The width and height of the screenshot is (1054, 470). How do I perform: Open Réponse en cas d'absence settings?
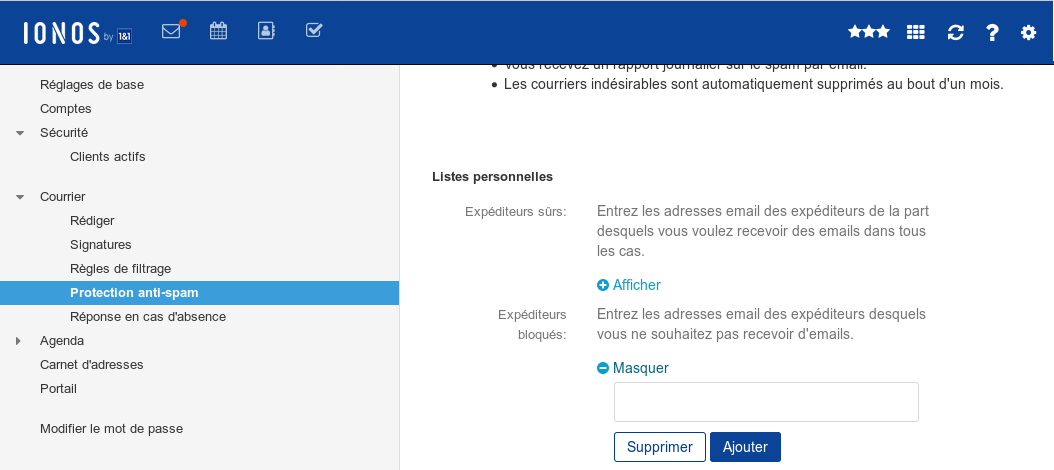pos(147,317)
